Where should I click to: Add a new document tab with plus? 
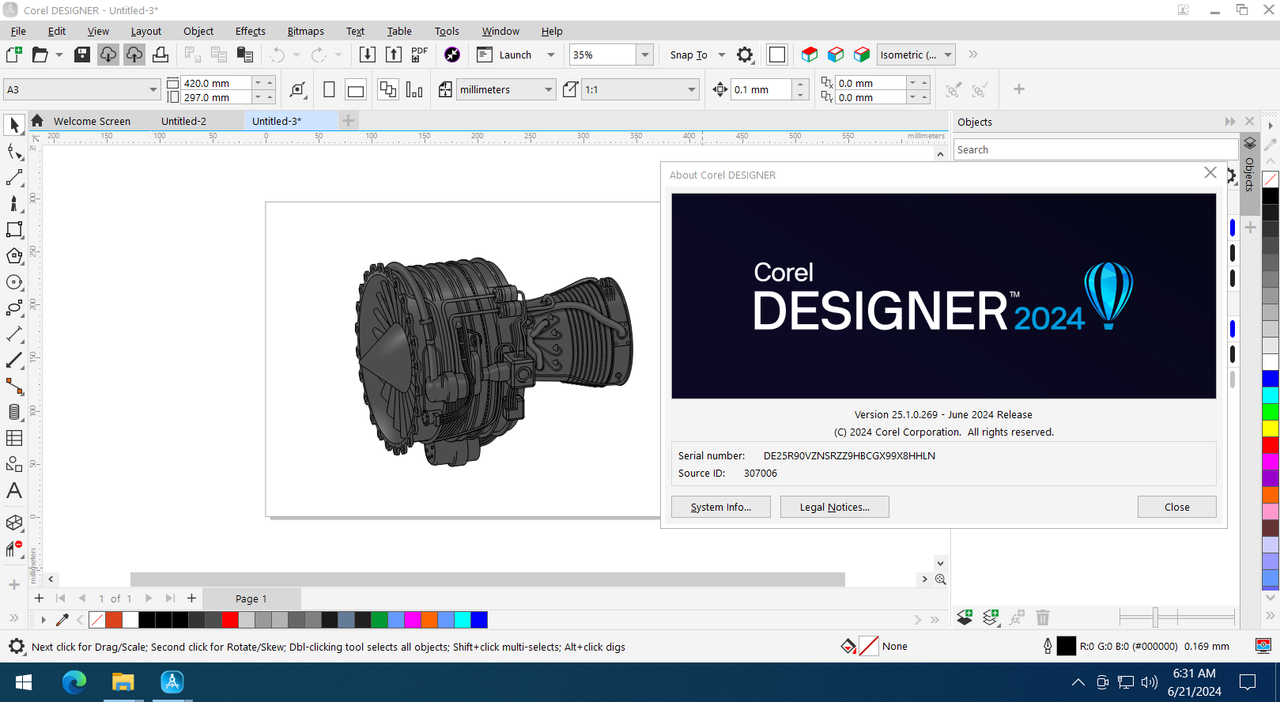[x=347, y=121]
